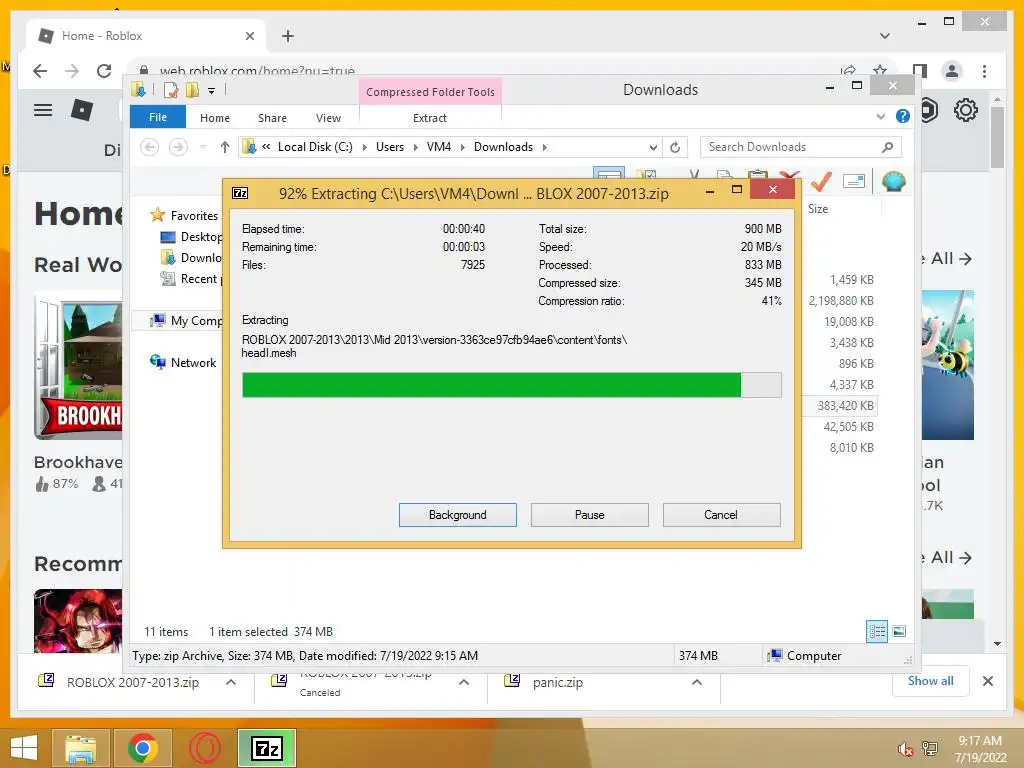1024x768 pixels.
Task: Click the Back arrow in Downloads Explorer window
Action: 150,147
